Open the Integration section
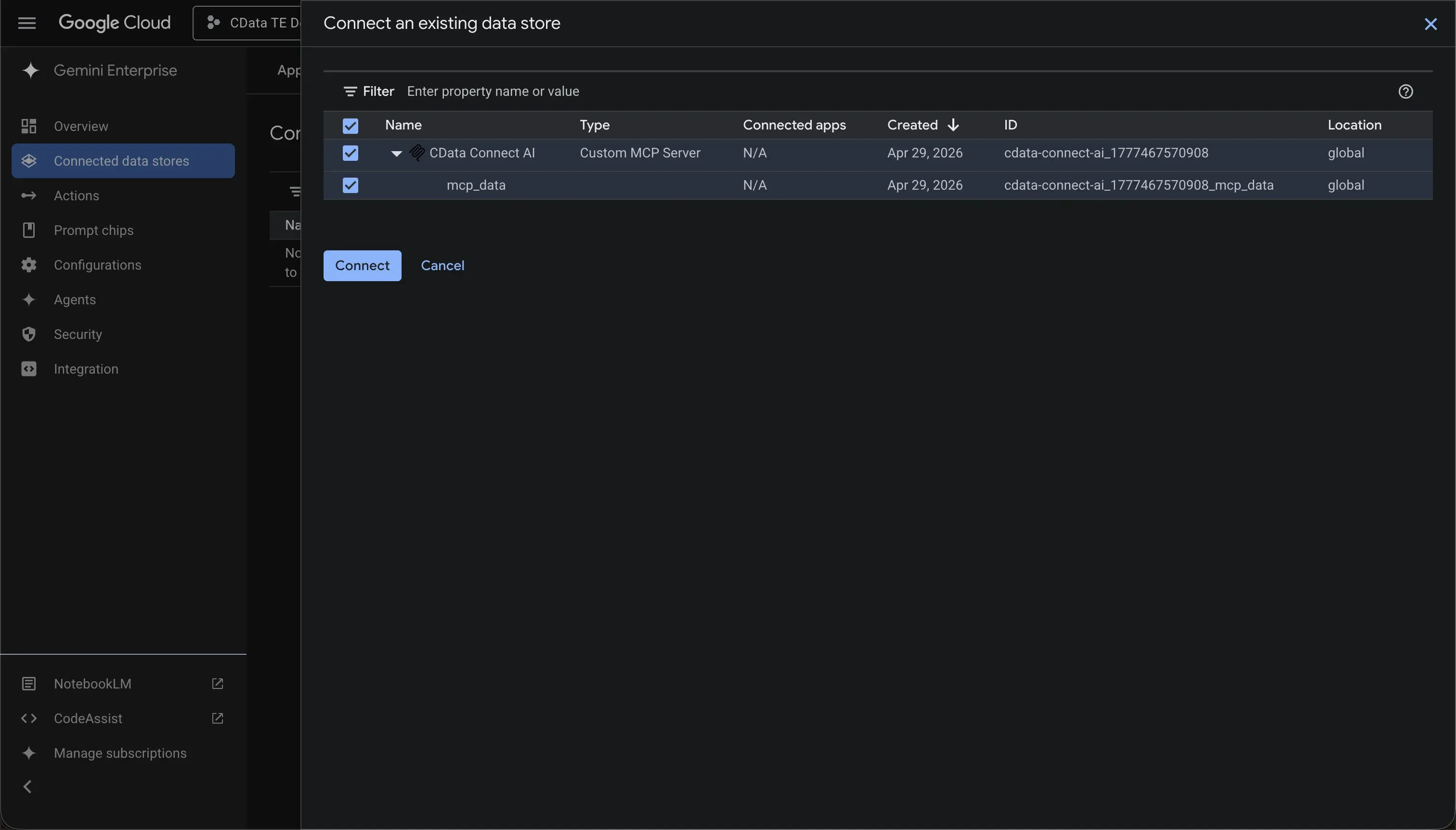Image resolution: width=1456 pixels, height=830 pixels. (123, 369)
